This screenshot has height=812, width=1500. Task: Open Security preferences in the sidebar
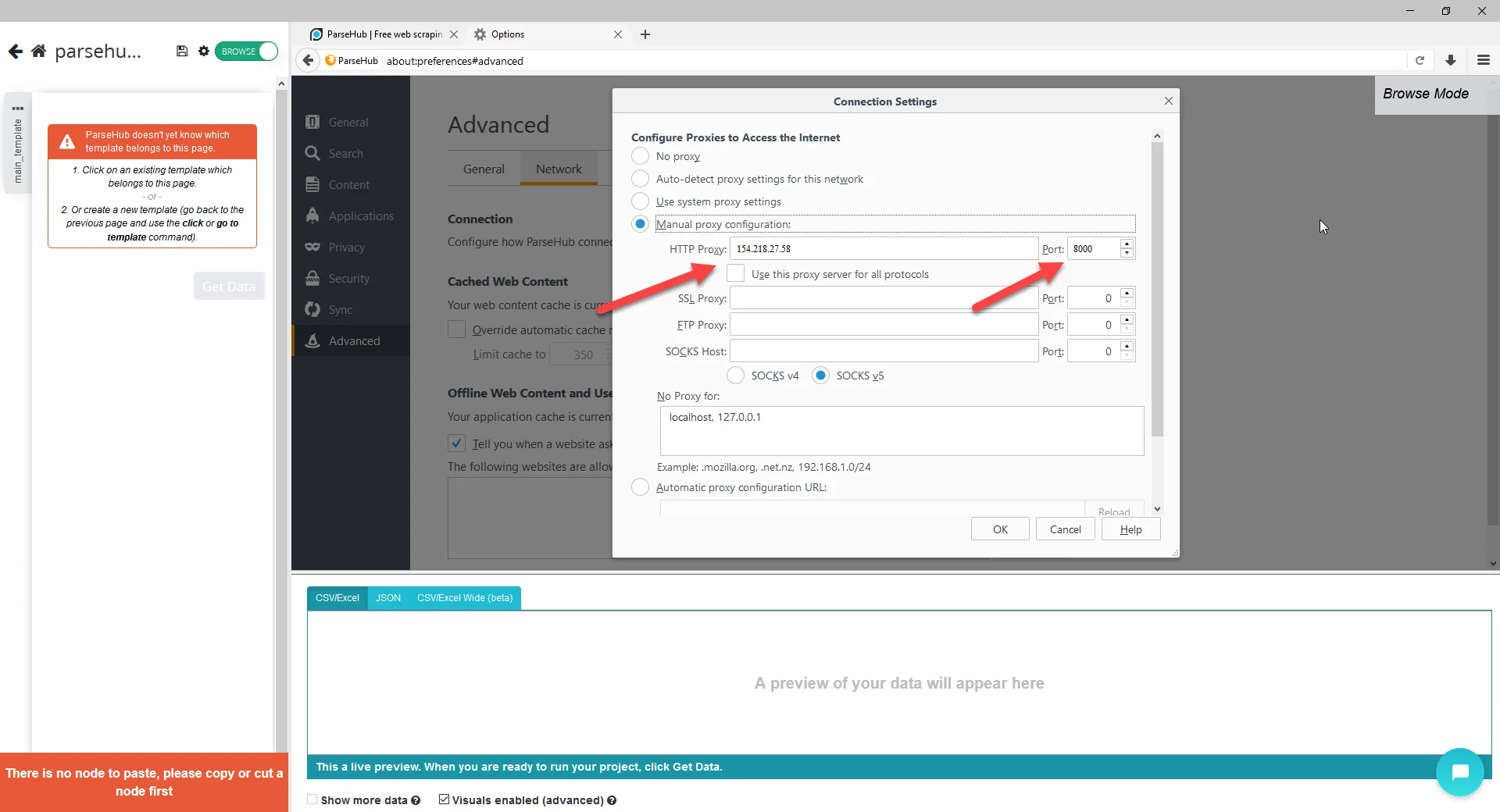[351, 279]
